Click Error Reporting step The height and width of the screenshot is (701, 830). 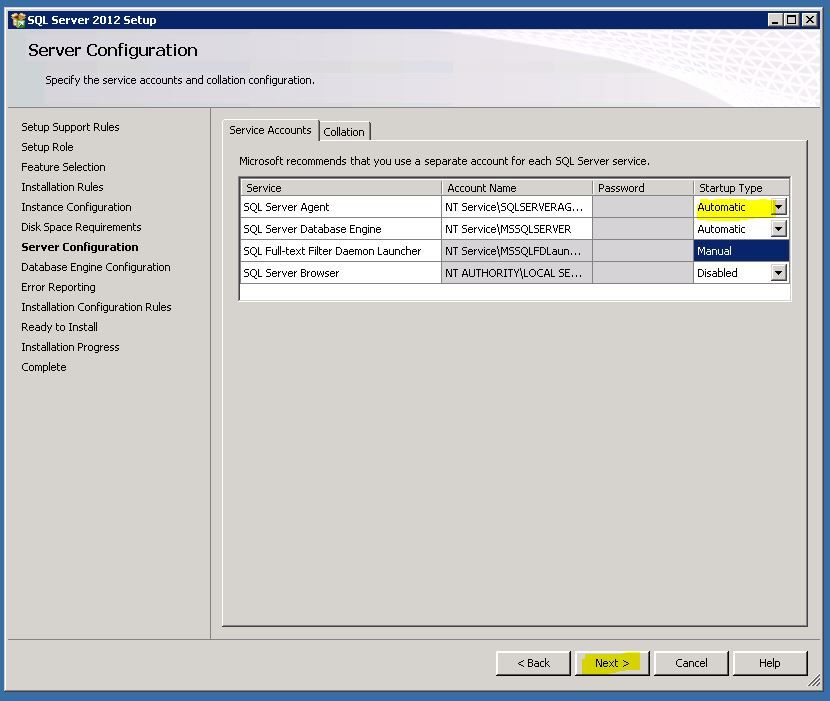click(58, 287)
